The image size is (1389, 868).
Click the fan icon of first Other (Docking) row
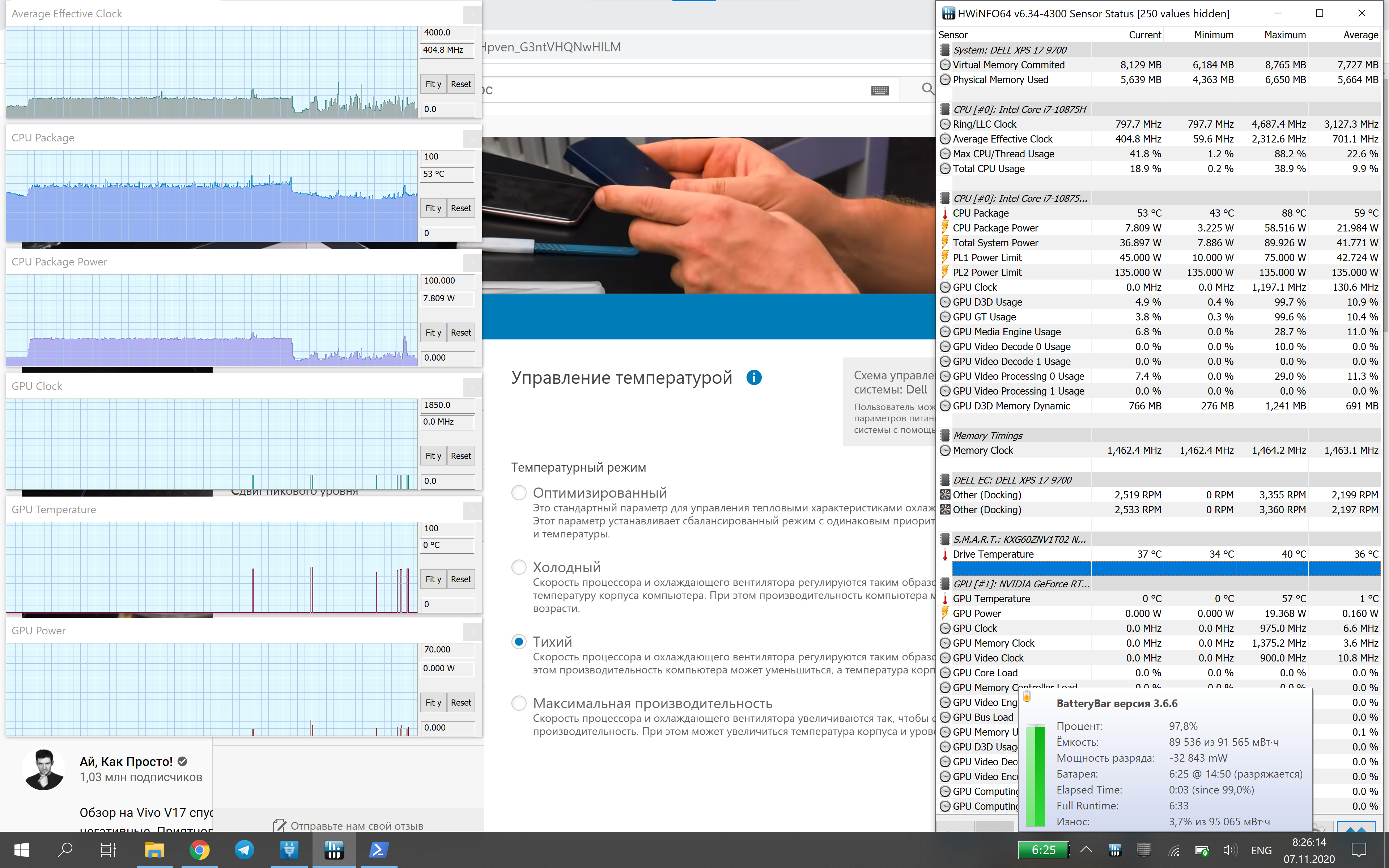click(x=945, y=494)
